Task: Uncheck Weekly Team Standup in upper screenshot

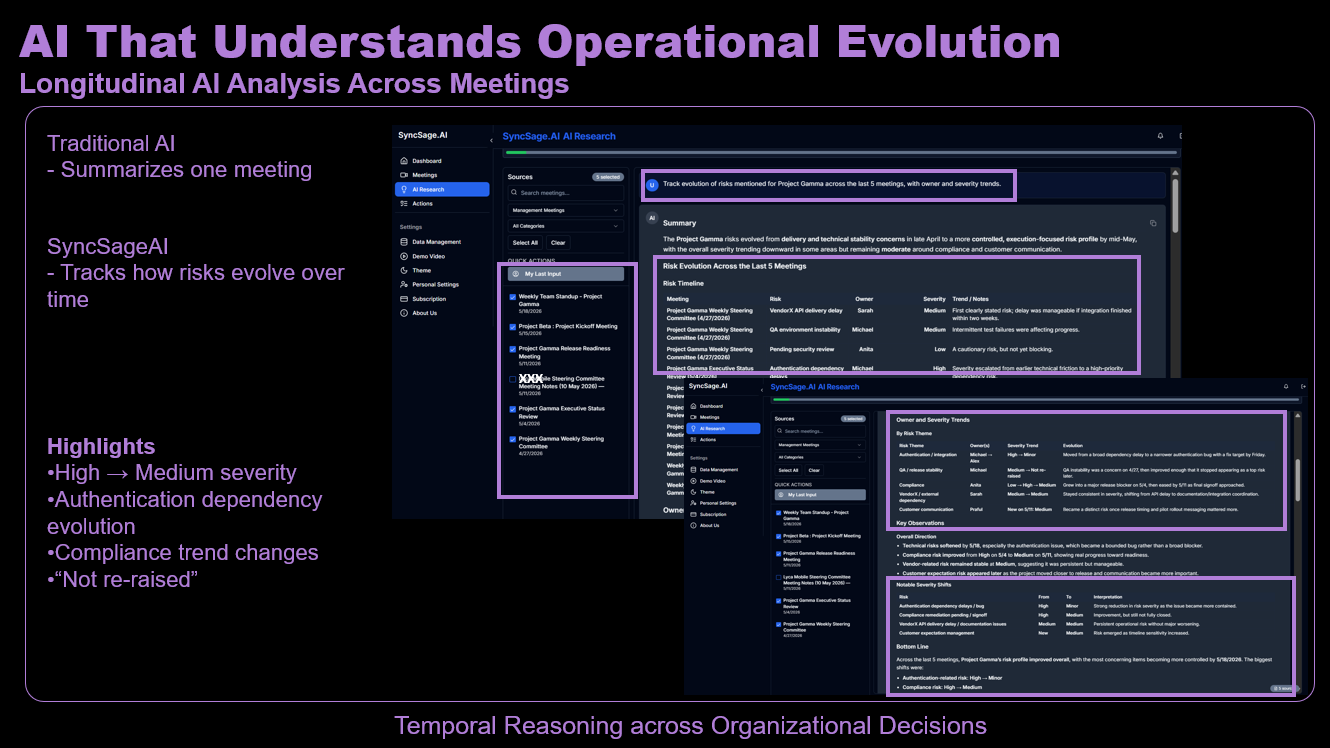Action: point(513,297)
